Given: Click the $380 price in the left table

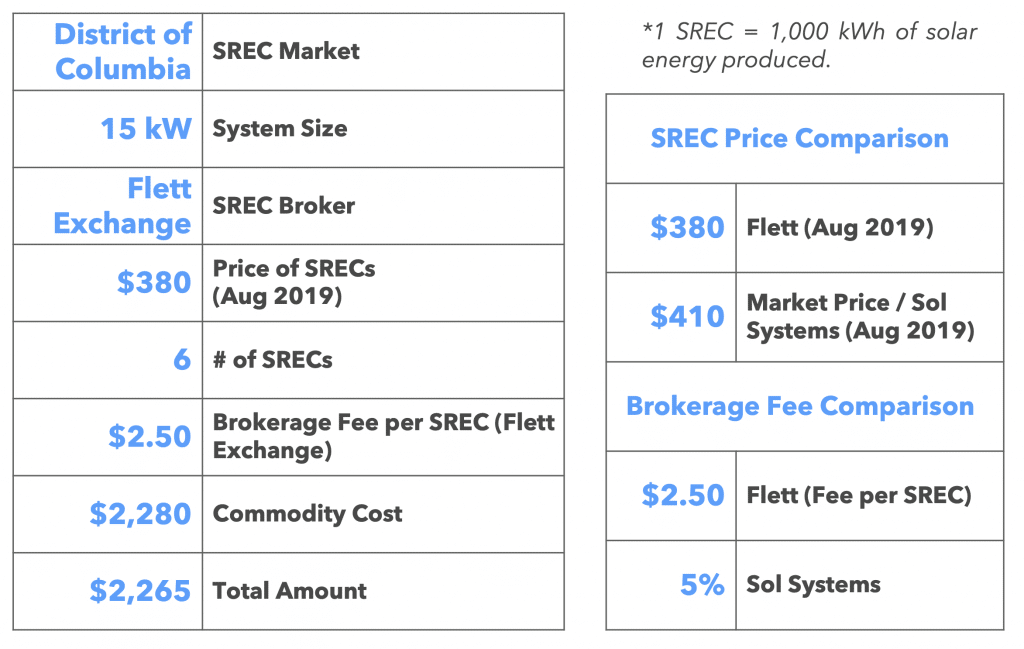Looking at the screenshot, I should coord(154,282).
